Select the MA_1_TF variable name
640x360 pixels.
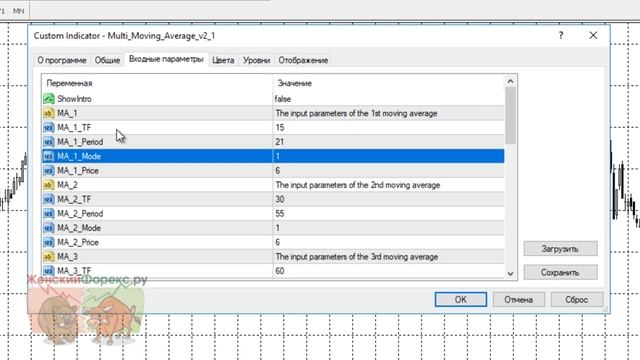pos(74,127)
